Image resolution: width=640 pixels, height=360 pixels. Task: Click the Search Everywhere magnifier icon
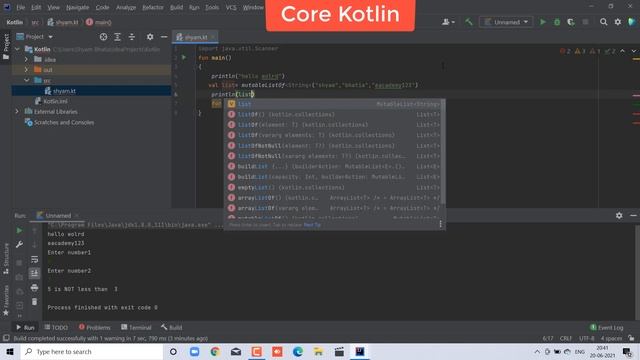(603, 22)
